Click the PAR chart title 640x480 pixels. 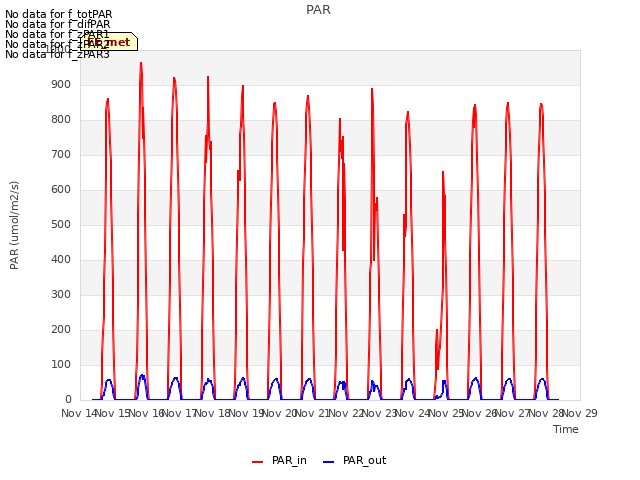tap(318, 10)
